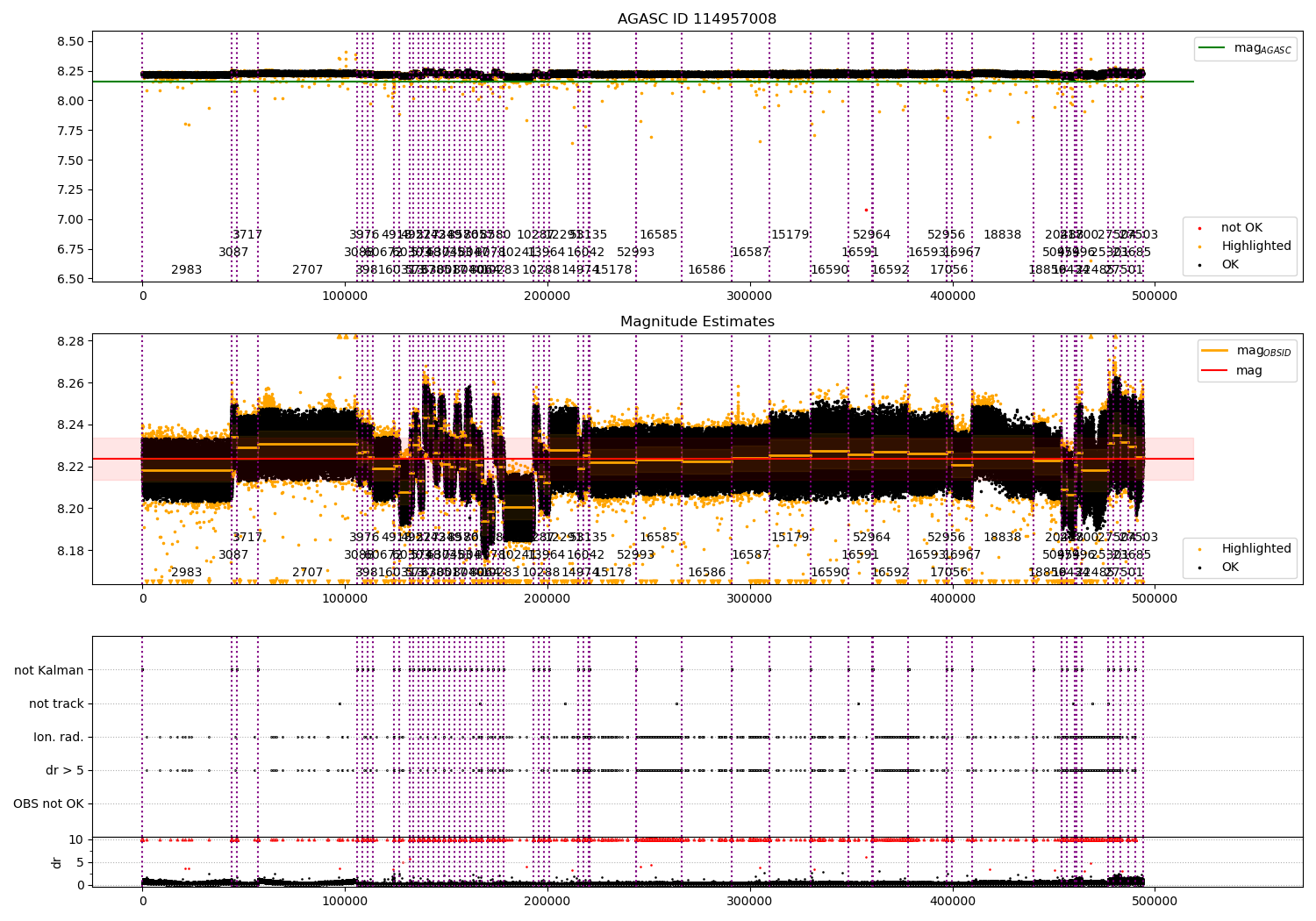Click y-axis tick '8.50' in top plot
Viewport: 1316px width, 921px height.
point(70,42)
